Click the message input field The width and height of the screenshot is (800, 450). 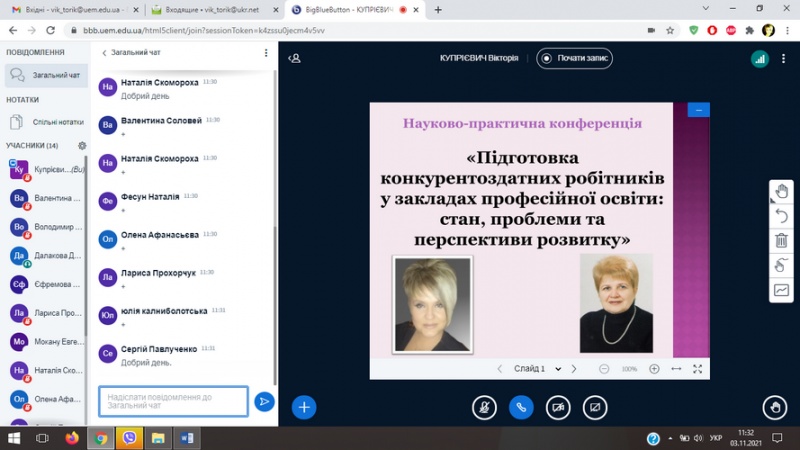[x=173, y=402]
